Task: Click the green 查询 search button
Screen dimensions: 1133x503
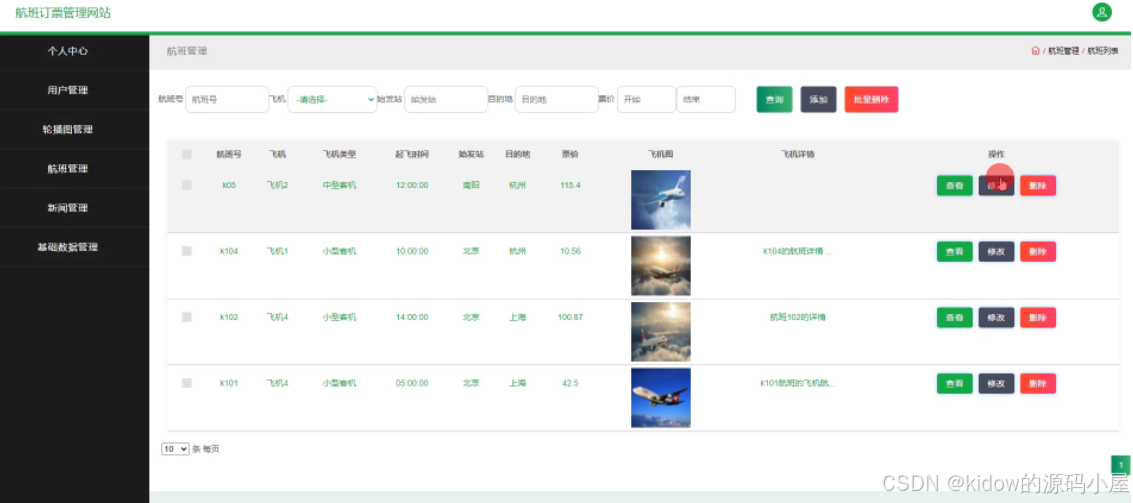Action: 774,99
